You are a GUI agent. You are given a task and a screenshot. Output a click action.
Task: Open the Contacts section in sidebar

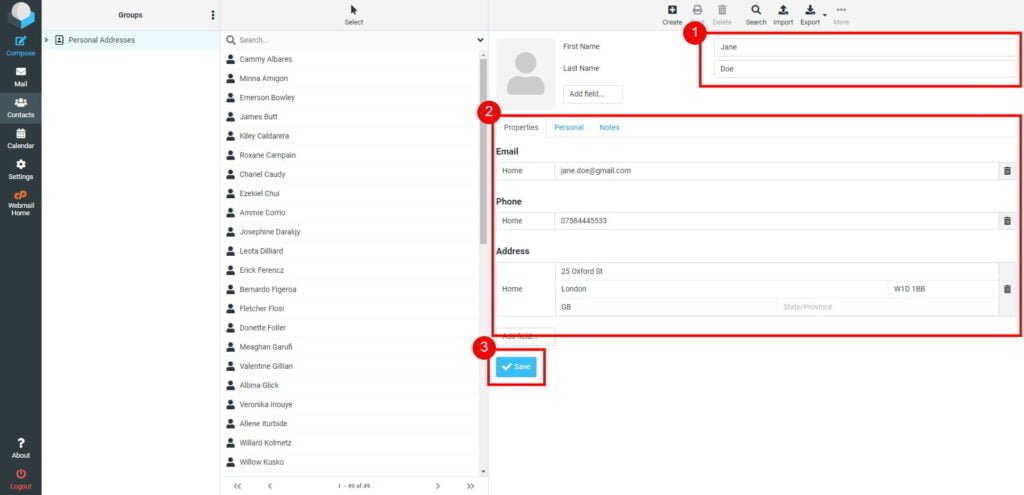point(21,108)
